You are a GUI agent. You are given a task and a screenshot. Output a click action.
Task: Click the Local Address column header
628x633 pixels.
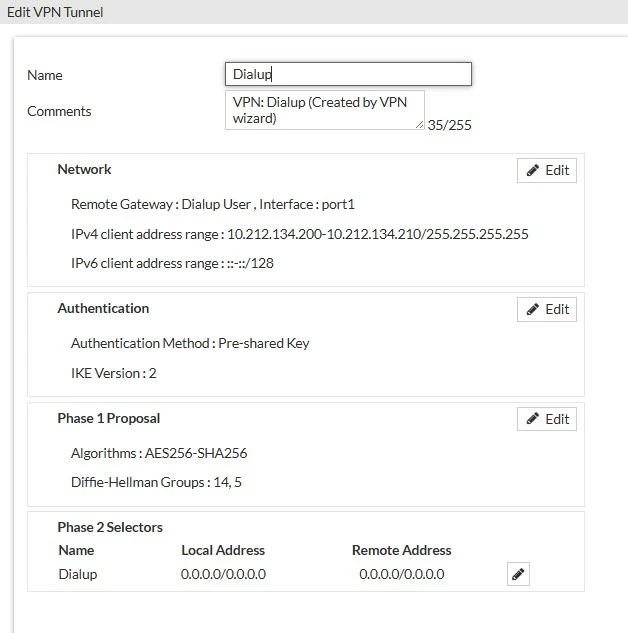[223, 550]
